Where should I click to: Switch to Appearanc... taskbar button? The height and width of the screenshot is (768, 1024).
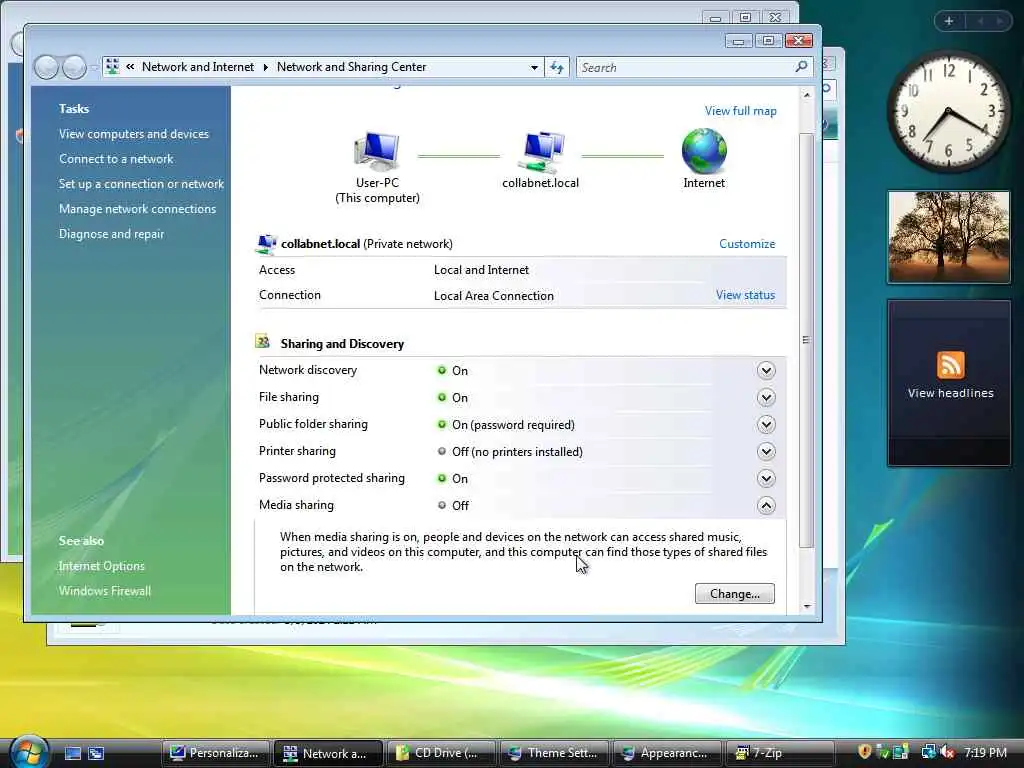pyautogui.click(x=666, y=753)
